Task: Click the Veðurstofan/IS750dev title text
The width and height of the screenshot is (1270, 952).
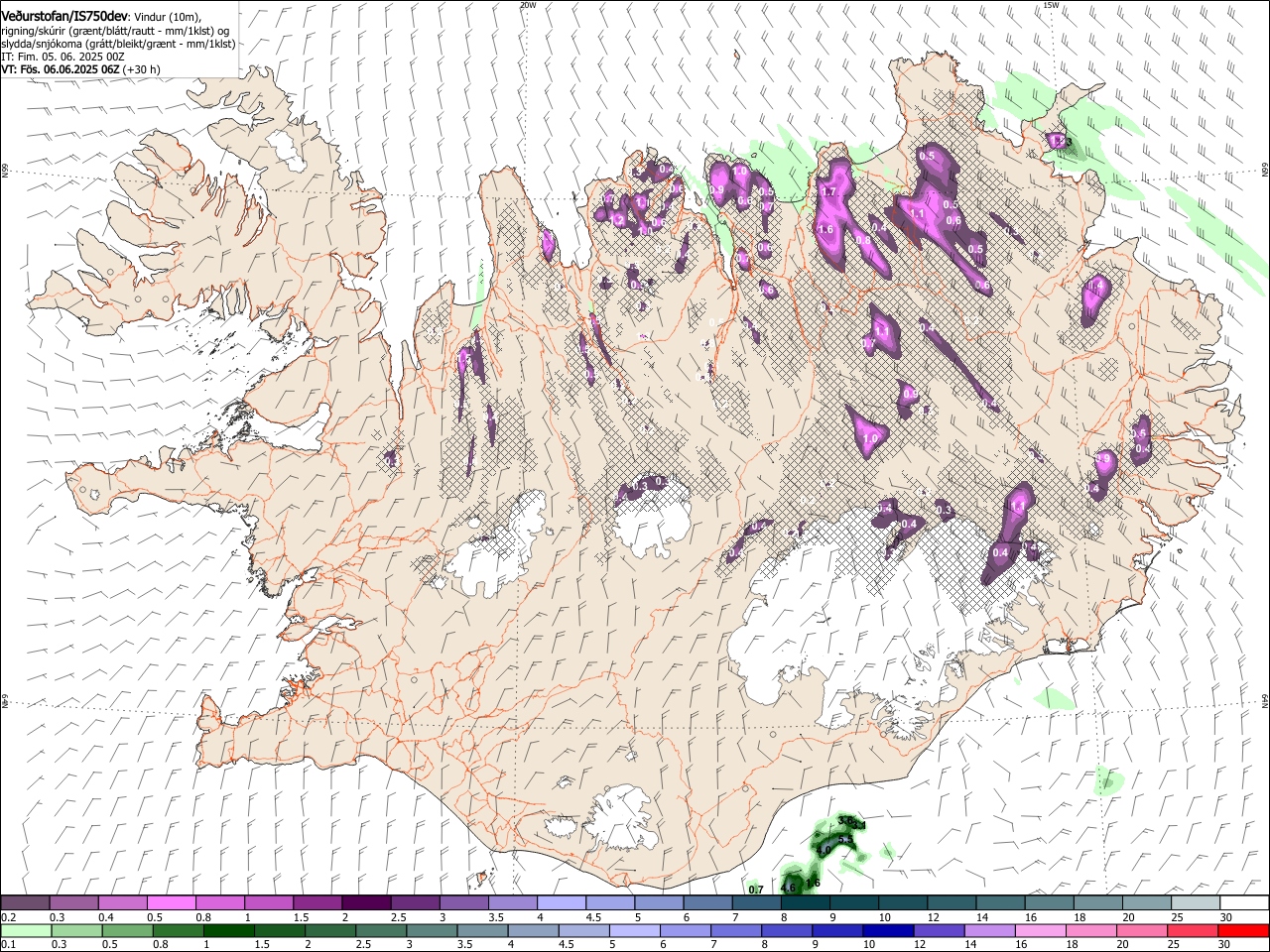Action: tap(64, 16)
